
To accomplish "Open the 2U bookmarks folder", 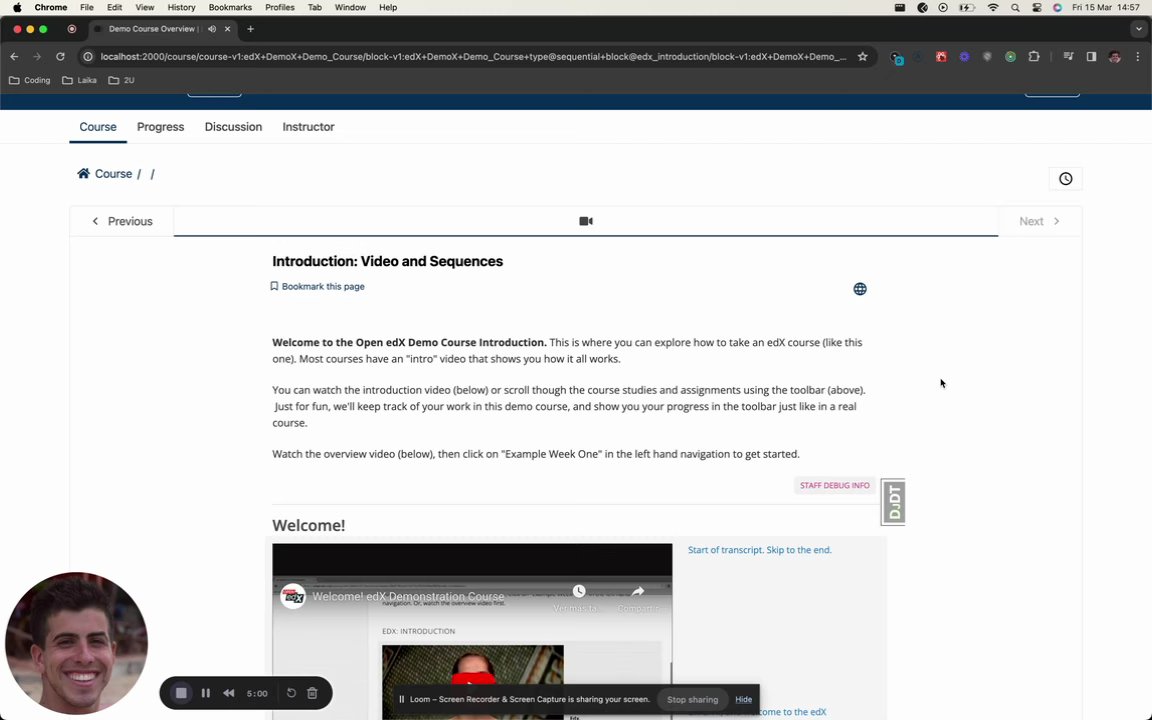I will tap(122, 80).
